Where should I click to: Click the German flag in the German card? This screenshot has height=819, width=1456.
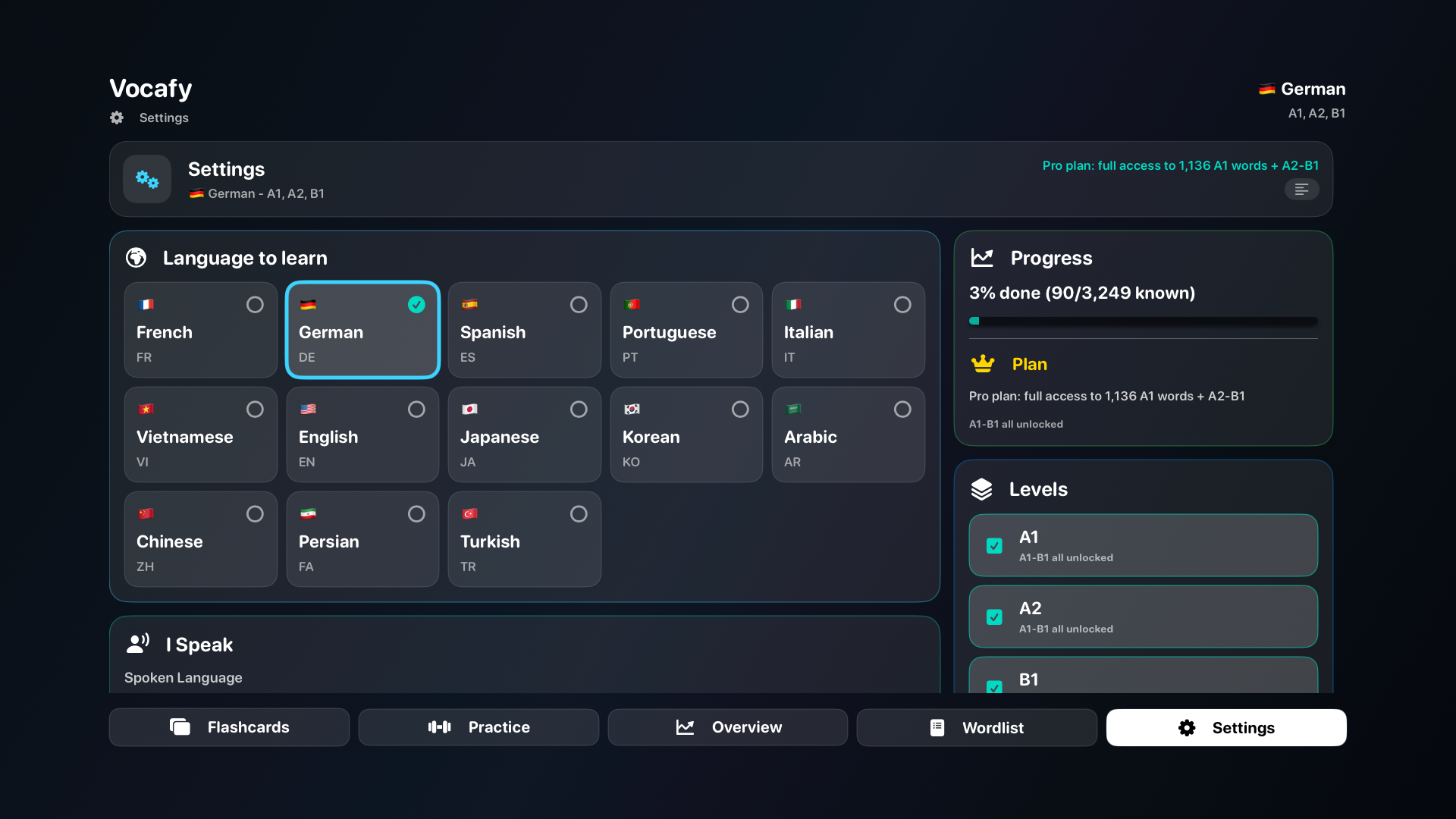point(308,304)
